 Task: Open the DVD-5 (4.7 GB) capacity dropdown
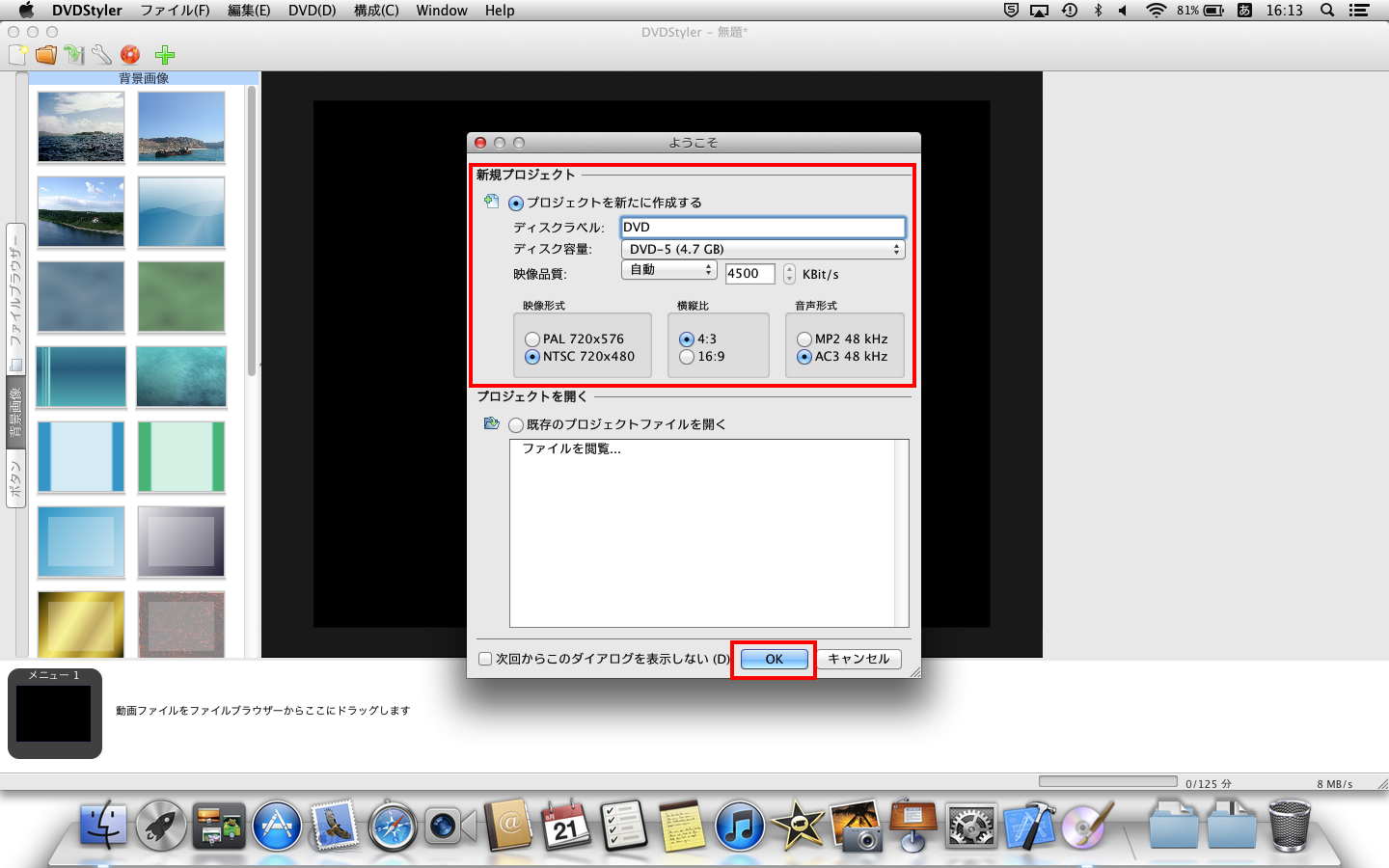tap(763, 249)
